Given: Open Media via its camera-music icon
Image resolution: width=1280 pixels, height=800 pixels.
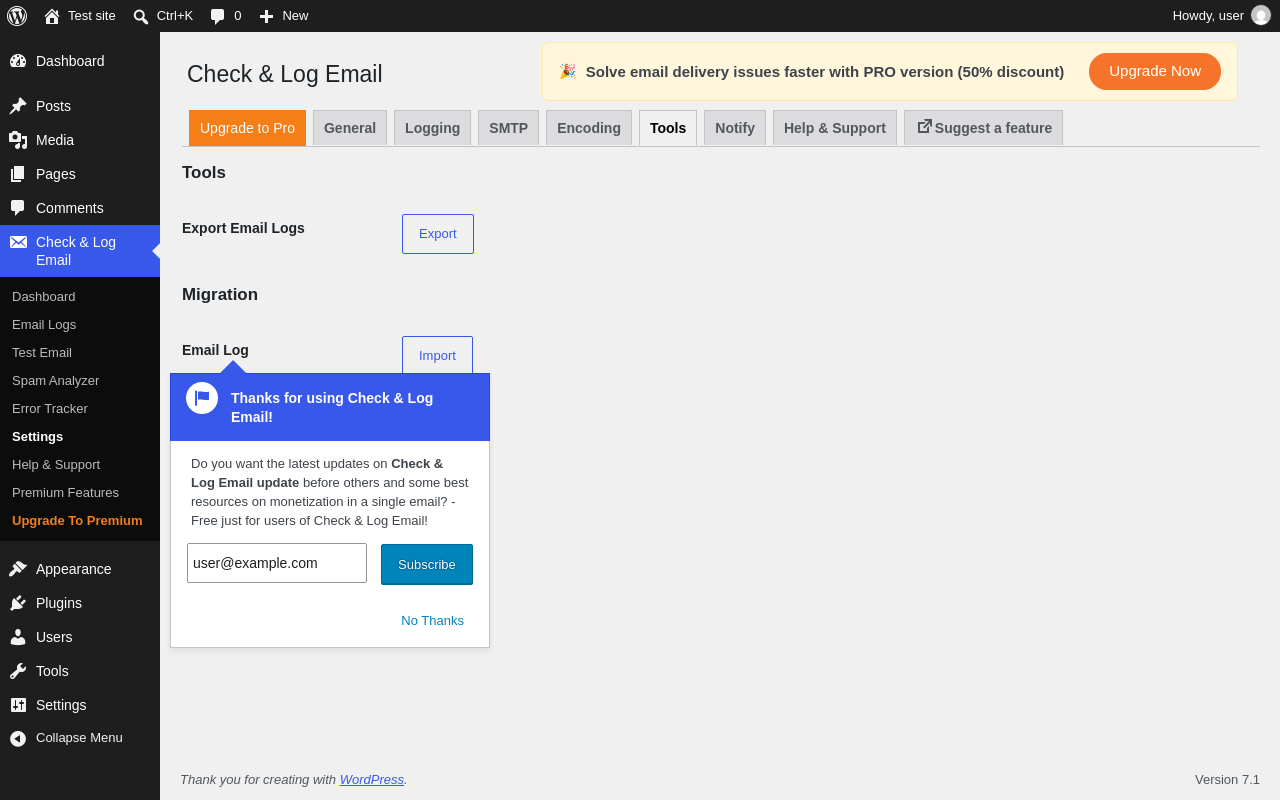Looking at the screenshot, I should (x=18, y=140).
